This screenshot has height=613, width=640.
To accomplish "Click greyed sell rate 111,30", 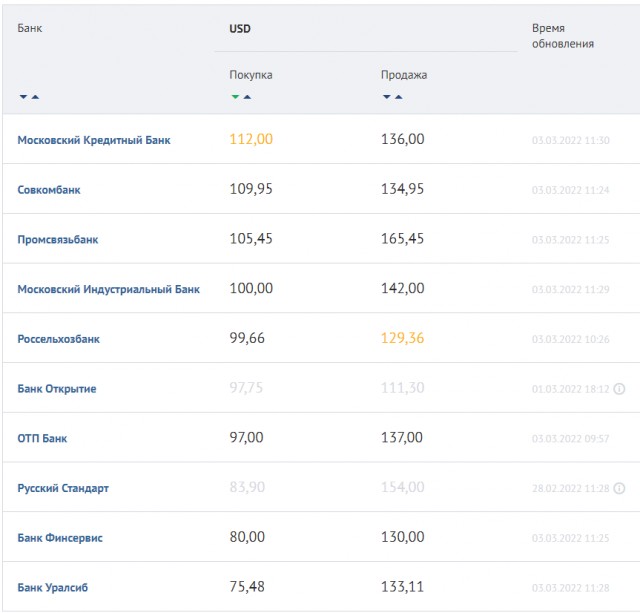I will [402, 388].
